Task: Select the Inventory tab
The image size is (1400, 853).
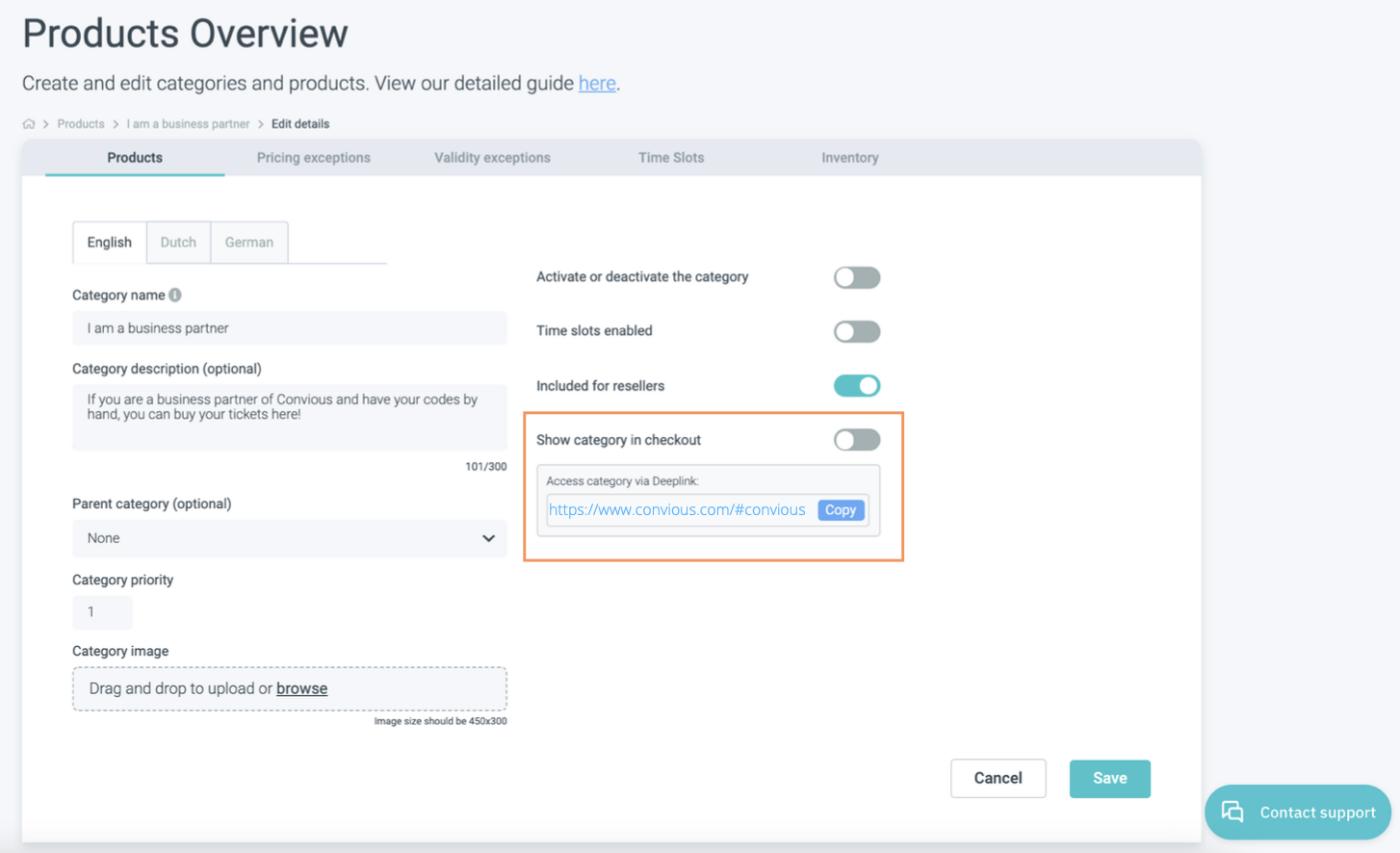Action: click(x=849, y=158)
